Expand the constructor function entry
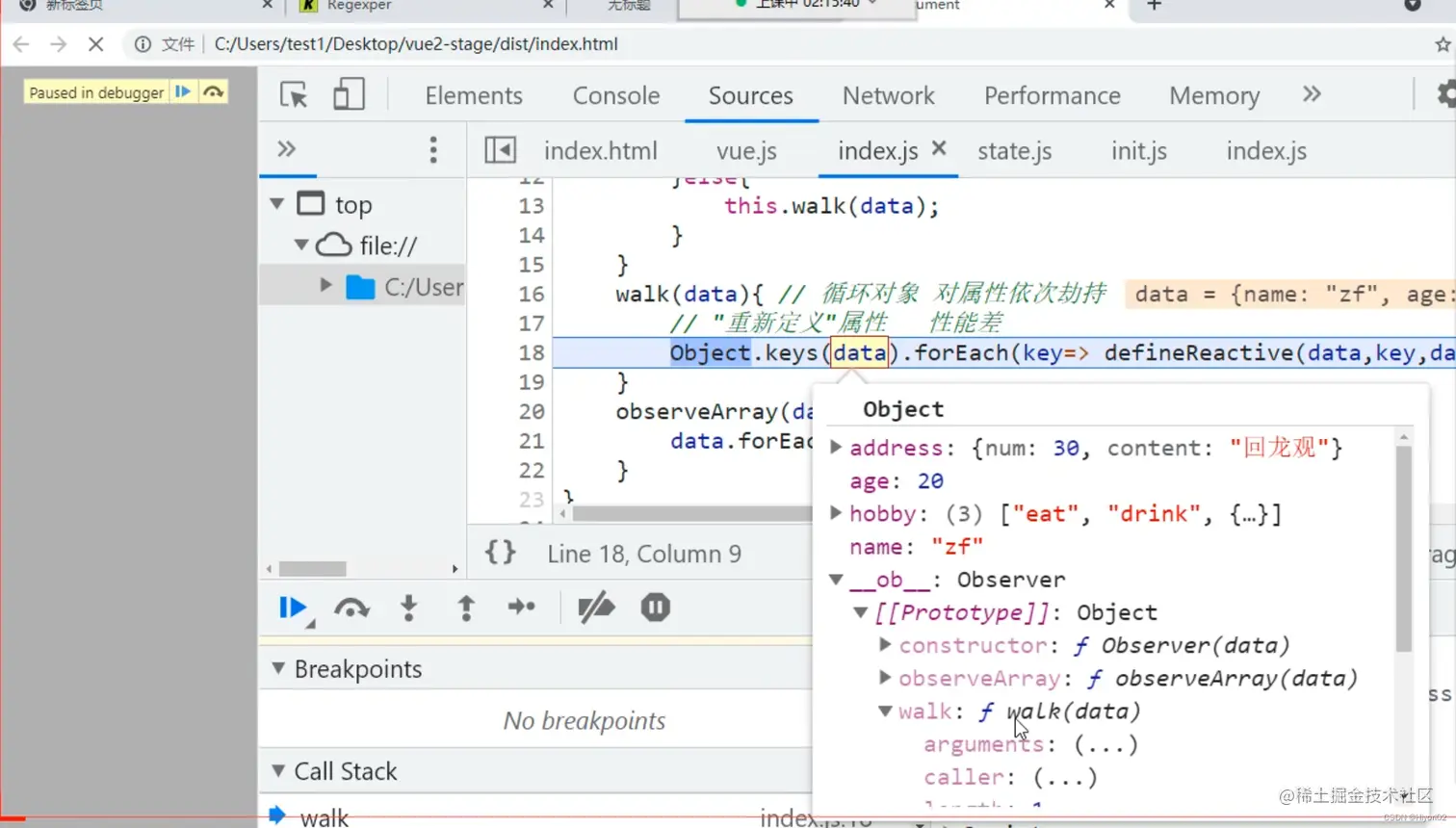This screenshot has width=1456, height=828. coord(885,644)
